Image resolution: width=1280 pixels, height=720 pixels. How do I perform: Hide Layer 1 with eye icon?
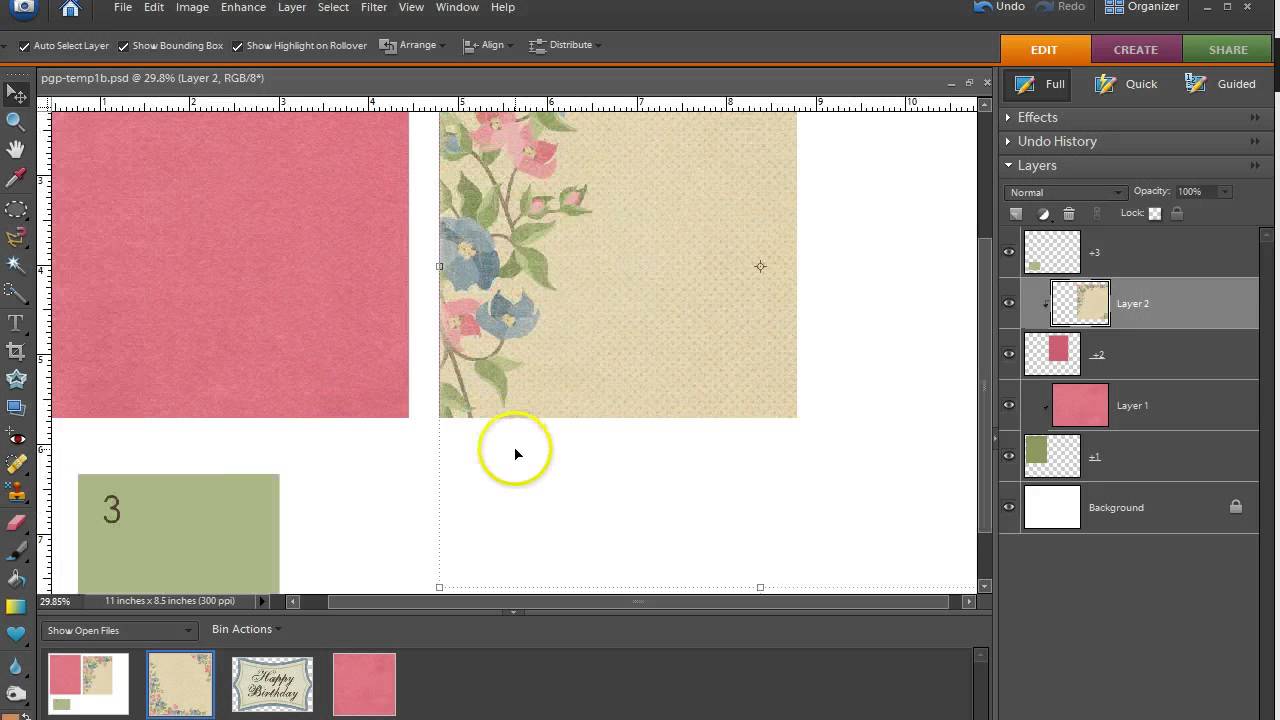1009,405
